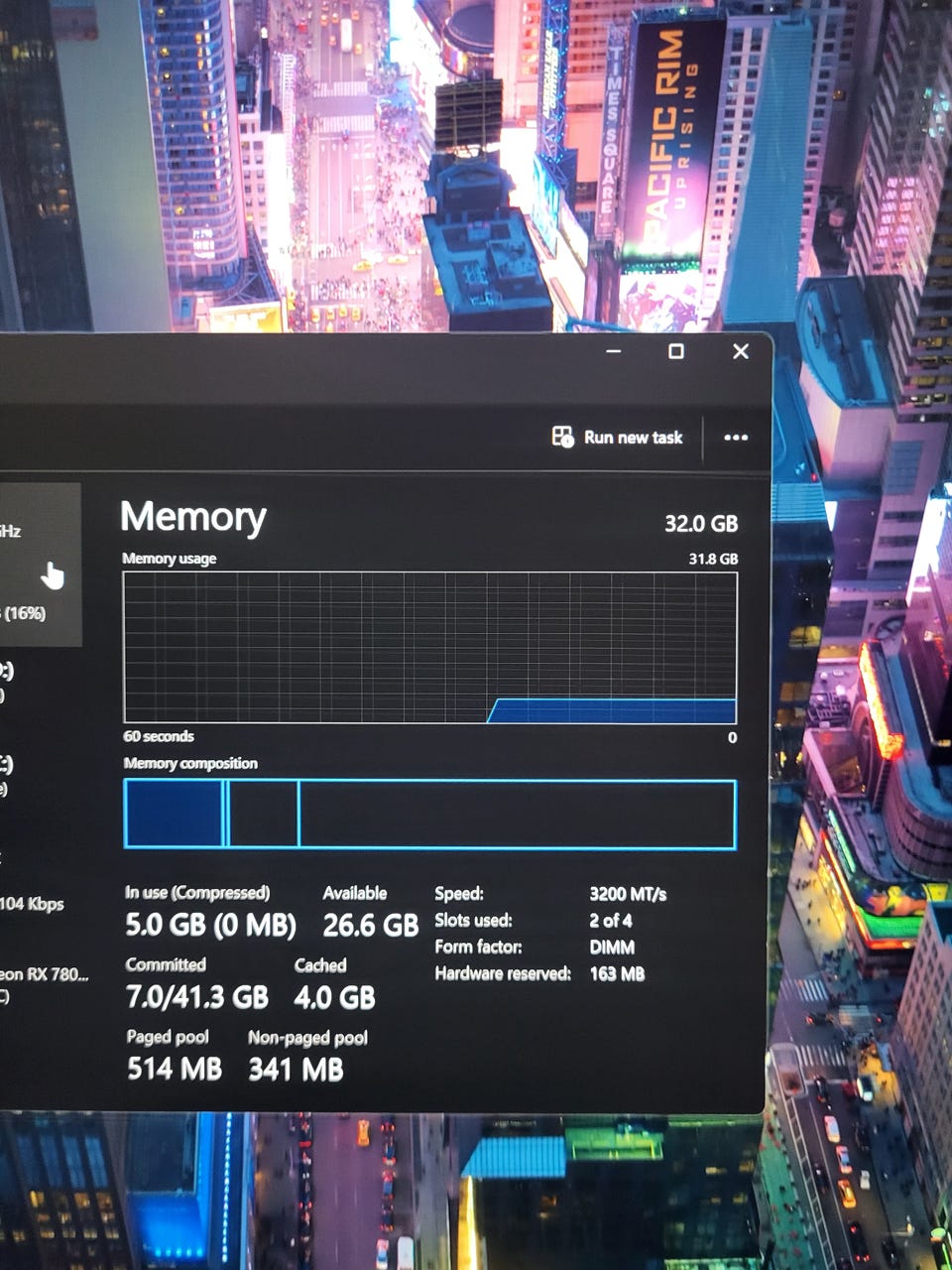
Task: Open the three-dot more options menu
Action: [736, 438]
